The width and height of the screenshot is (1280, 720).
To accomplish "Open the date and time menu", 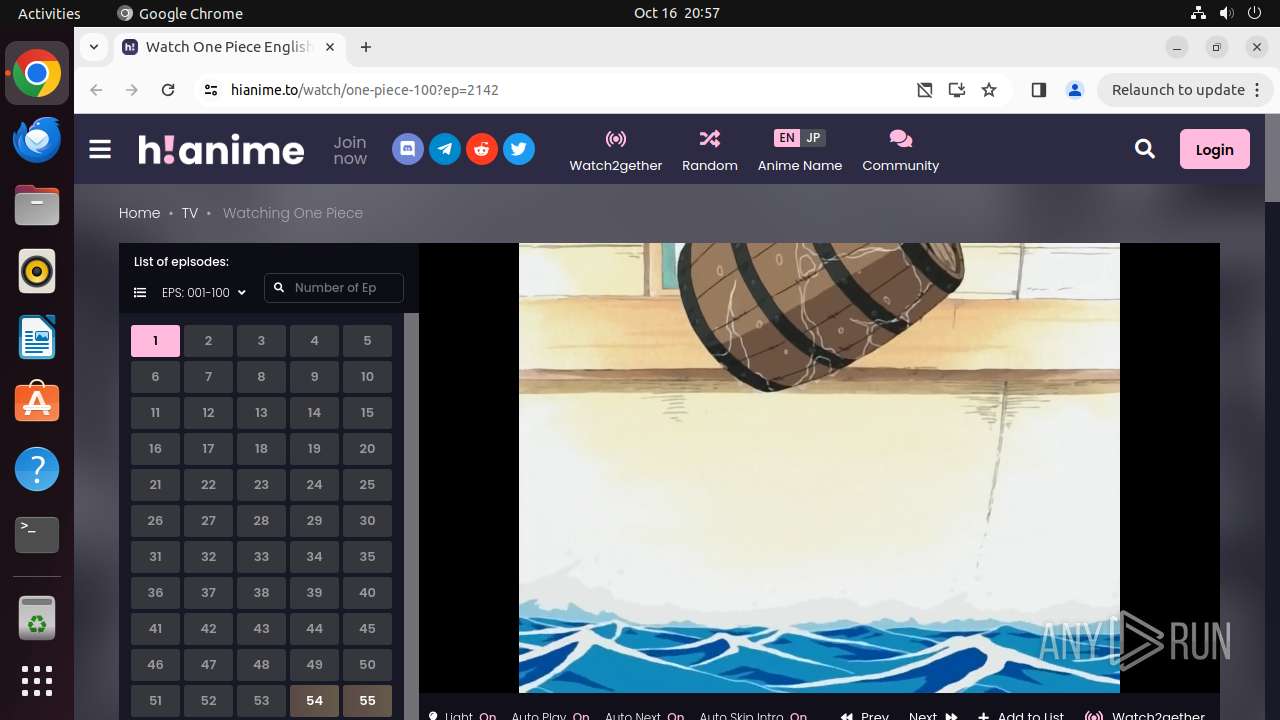I will coord(677,13).
